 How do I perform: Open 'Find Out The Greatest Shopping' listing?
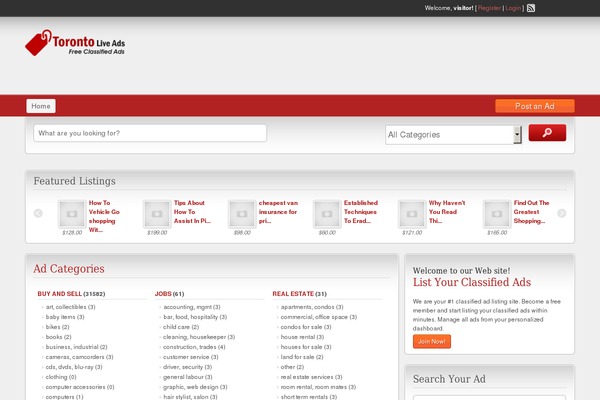[531, 212]
